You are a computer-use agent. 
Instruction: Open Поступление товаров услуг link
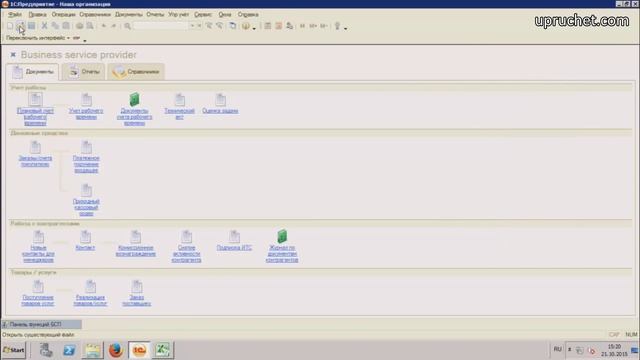click(38, 301)
